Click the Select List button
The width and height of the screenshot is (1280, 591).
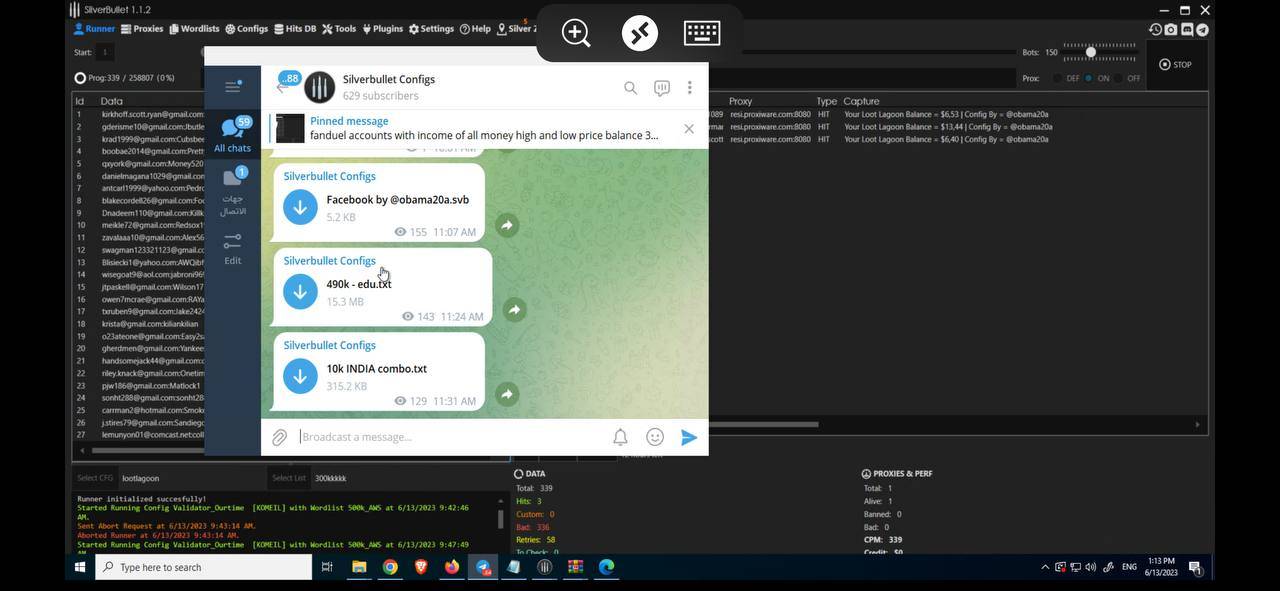[x=289, y=478]
